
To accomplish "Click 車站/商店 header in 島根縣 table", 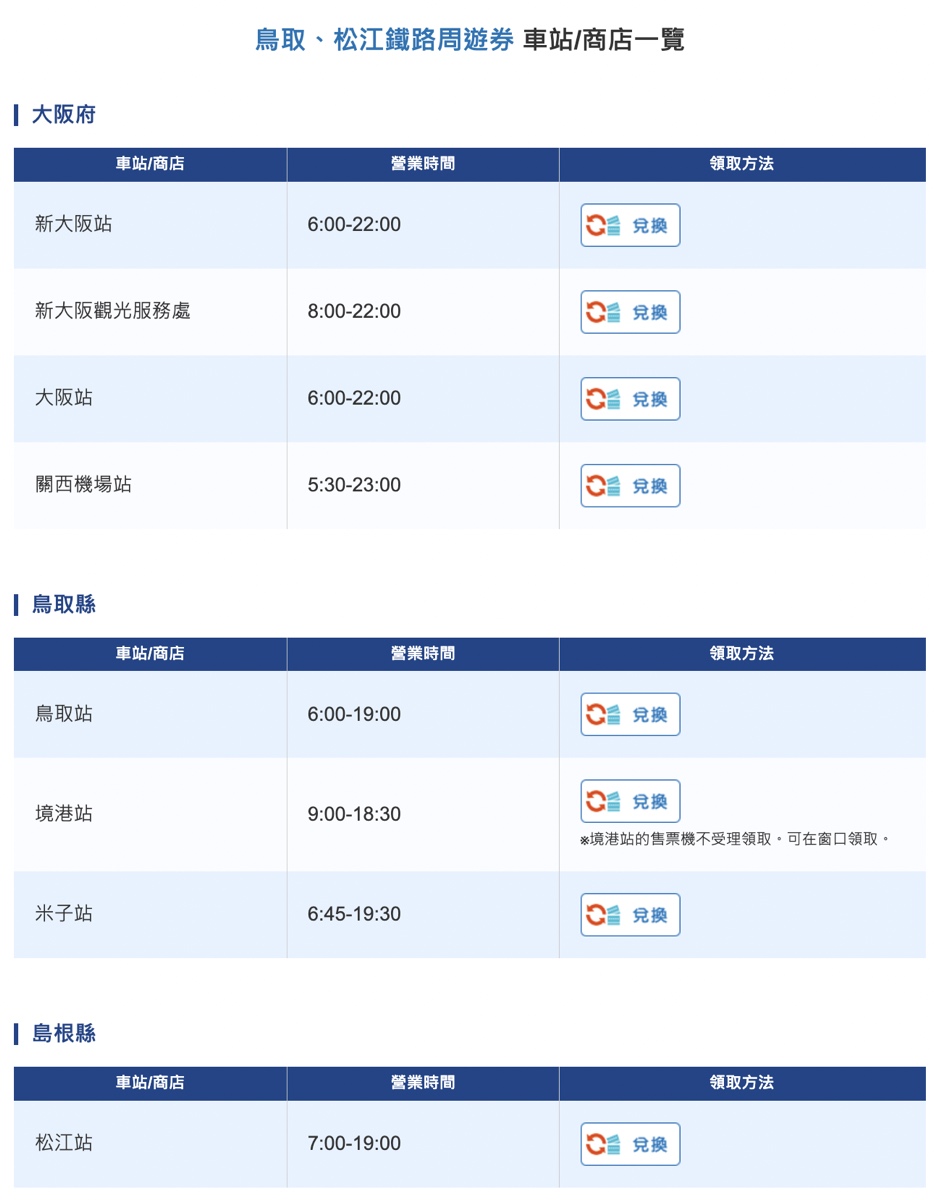I will tap(150, 1083).
